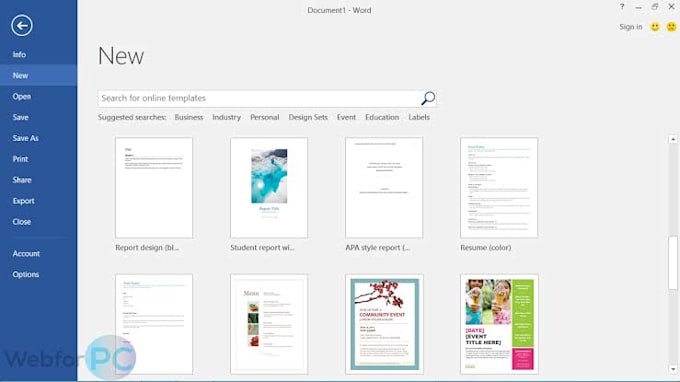The image size is (680, 382).
Task: Click the template list scroll down arrow
Action: pos(673,369)
